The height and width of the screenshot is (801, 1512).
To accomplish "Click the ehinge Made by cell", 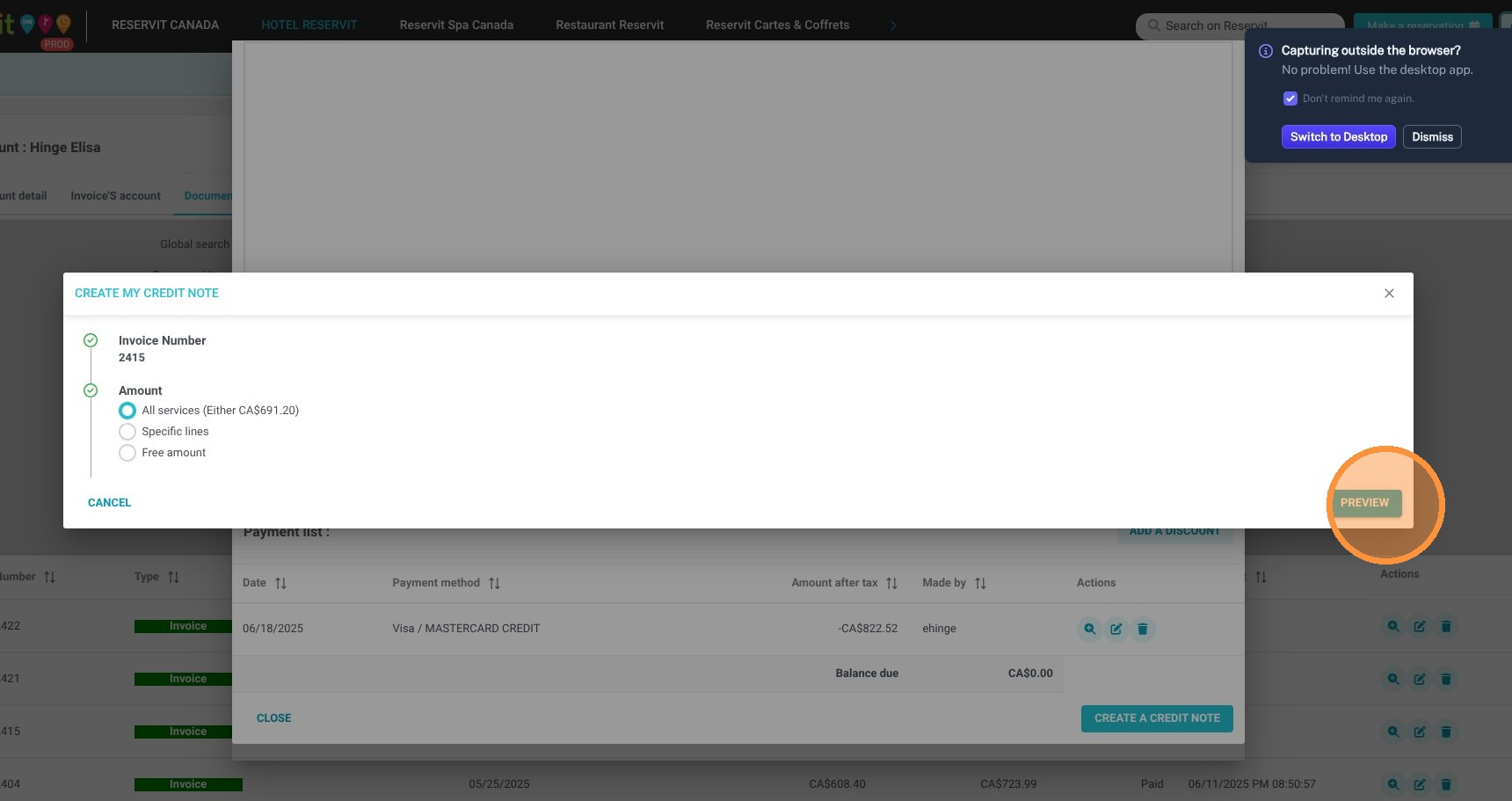I will [939, 629].
